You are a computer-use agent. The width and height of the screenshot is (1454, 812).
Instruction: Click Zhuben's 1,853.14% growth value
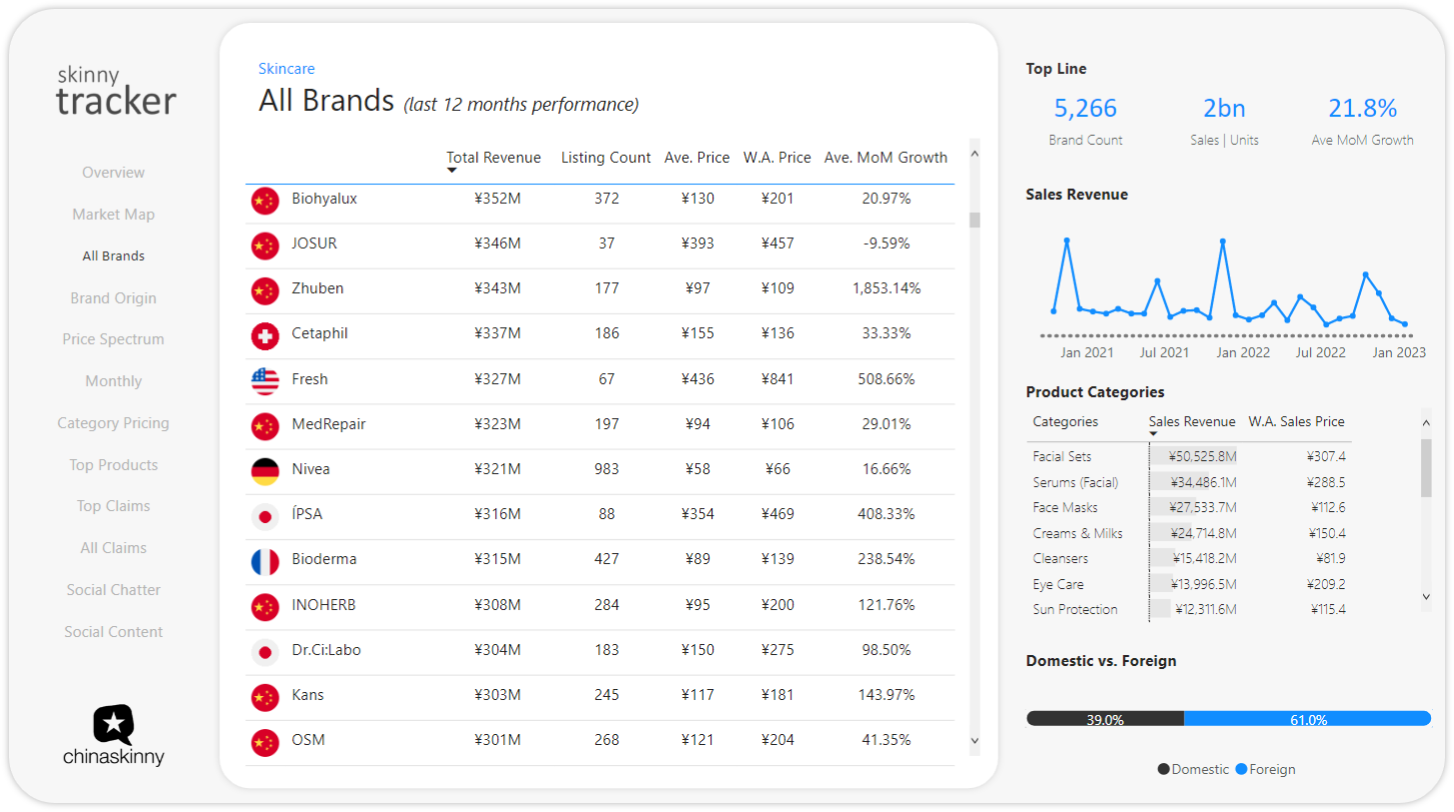point(886,288)
